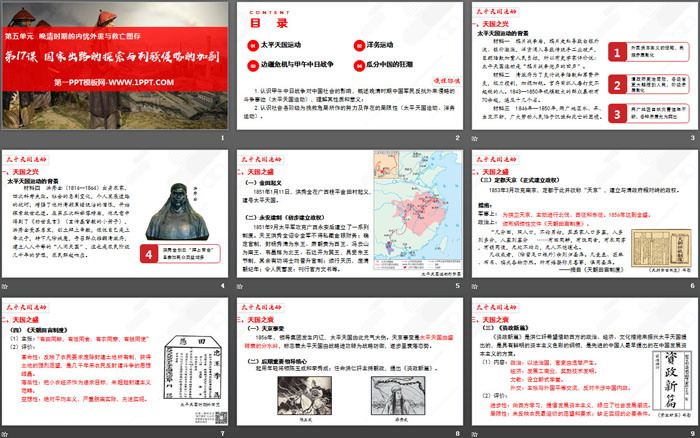Select slide 1 title thumbnail 第17课
Viewport: 700px width, 438px height.
[x=115, y=66]
